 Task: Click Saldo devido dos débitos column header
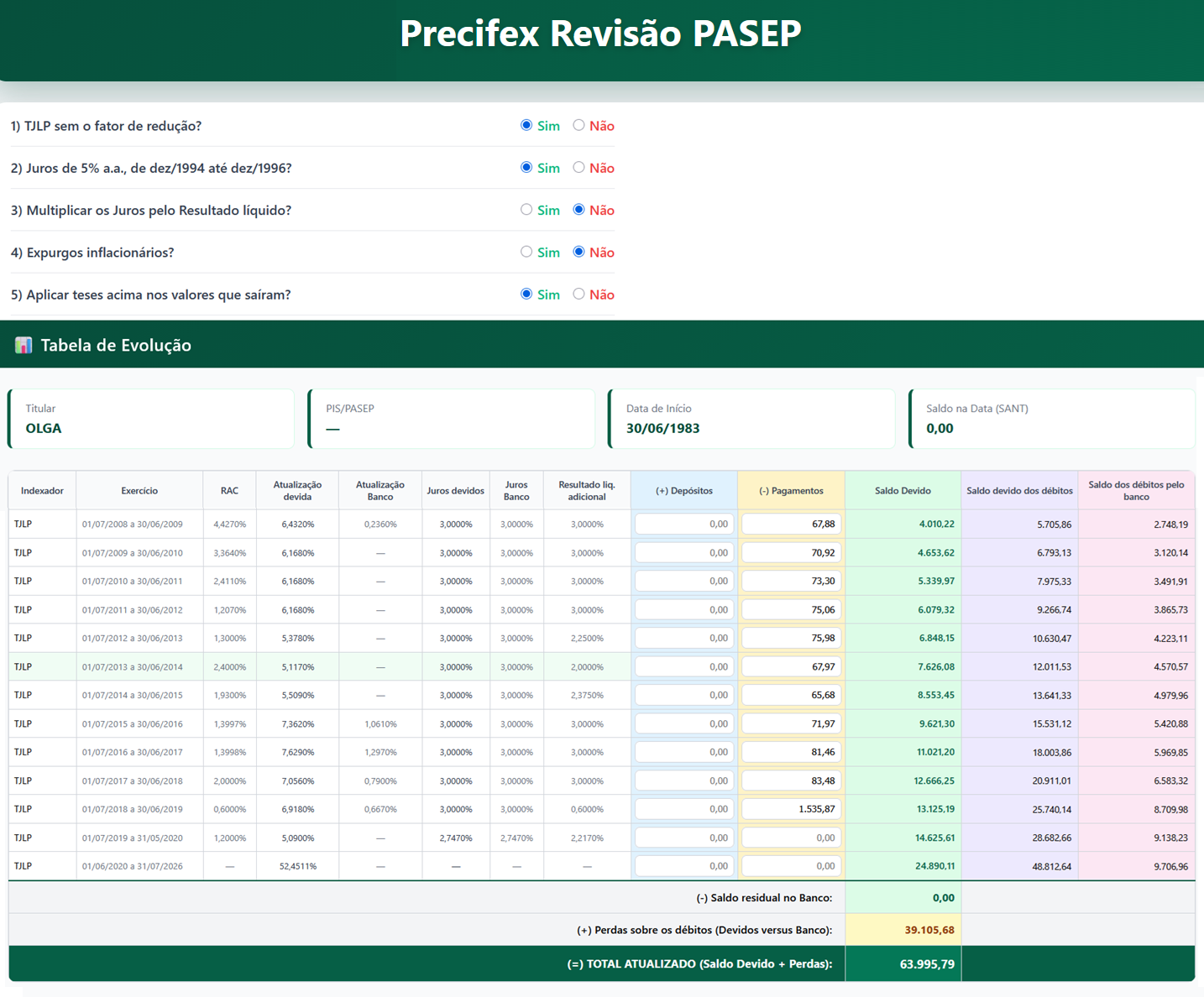coord(1019,491)
